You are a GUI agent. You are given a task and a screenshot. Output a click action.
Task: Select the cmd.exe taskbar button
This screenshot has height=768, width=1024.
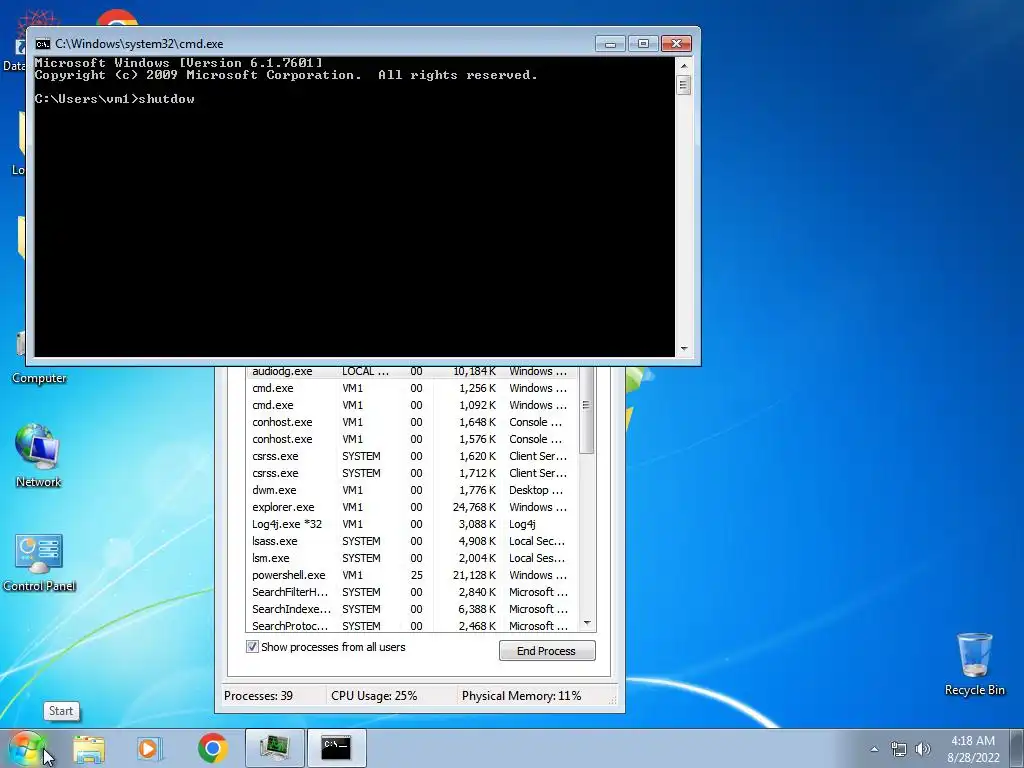[x=336, y=748]
